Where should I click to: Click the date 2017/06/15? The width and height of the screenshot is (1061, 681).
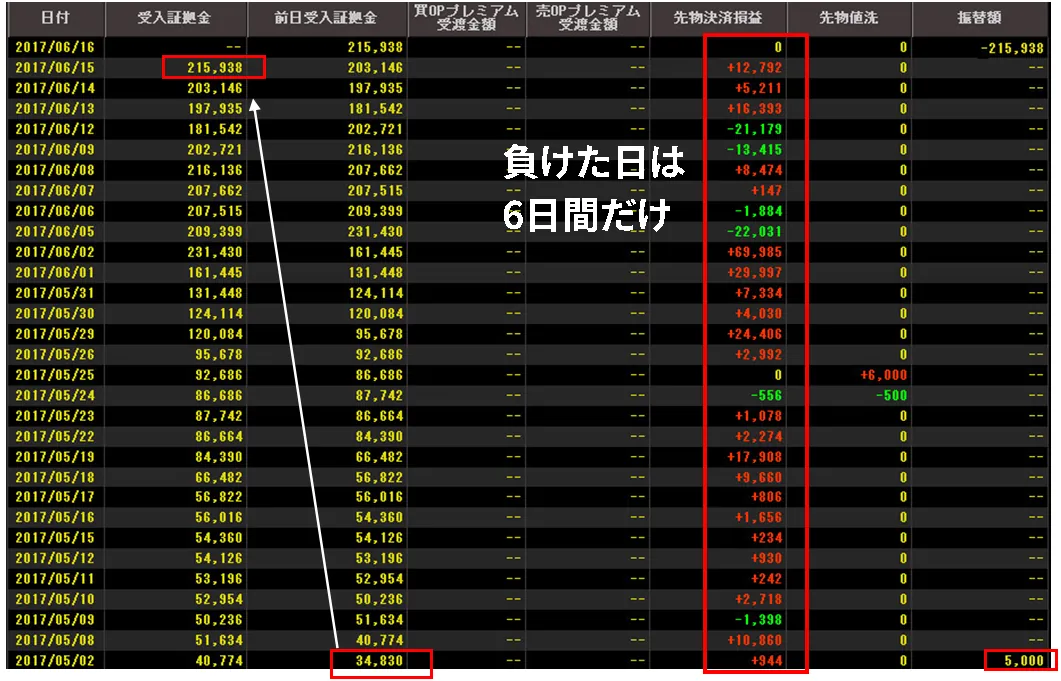(x=55, y=68)
